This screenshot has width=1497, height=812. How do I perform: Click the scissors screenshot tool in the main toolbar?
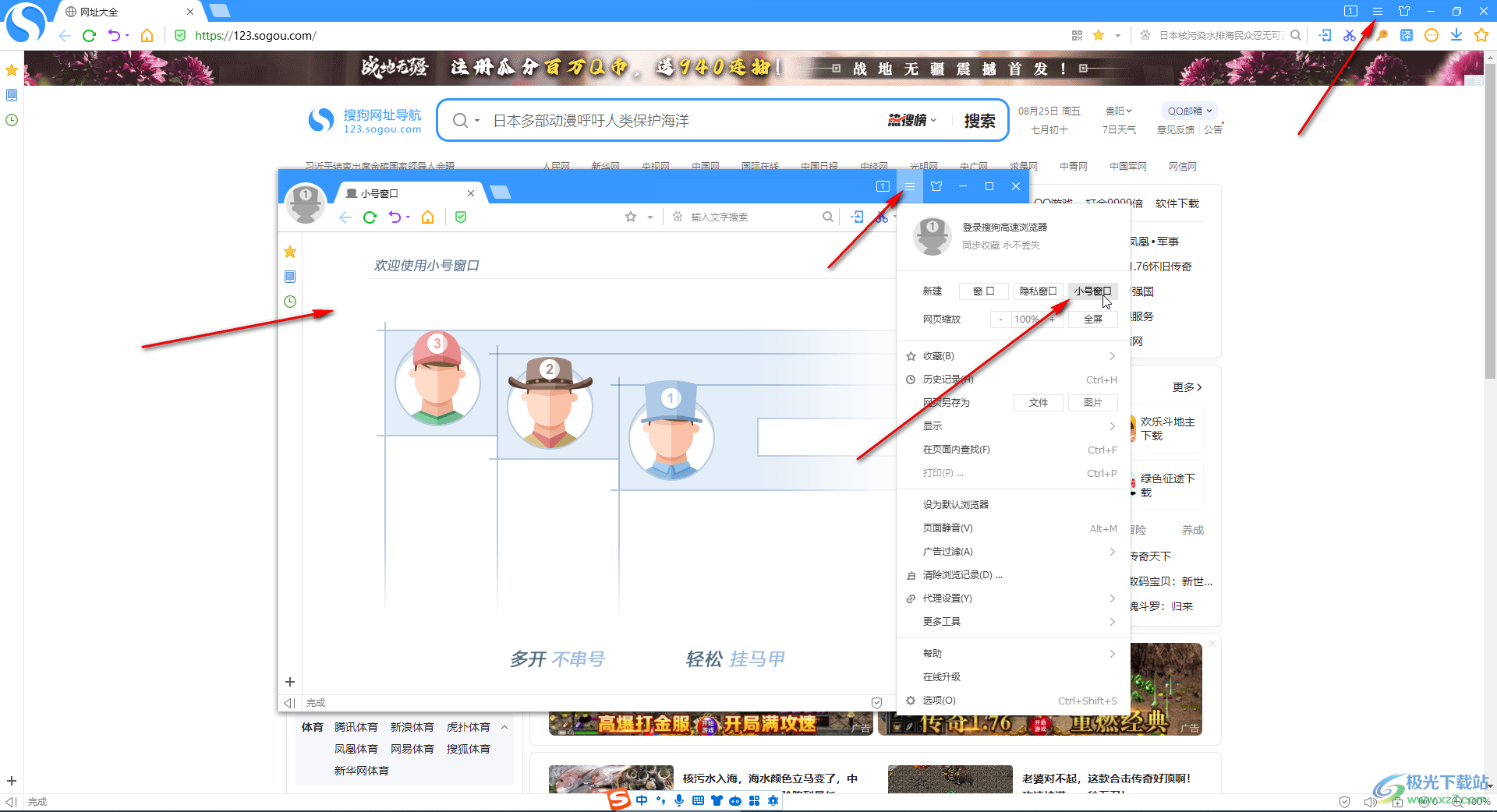[1350, 35]
